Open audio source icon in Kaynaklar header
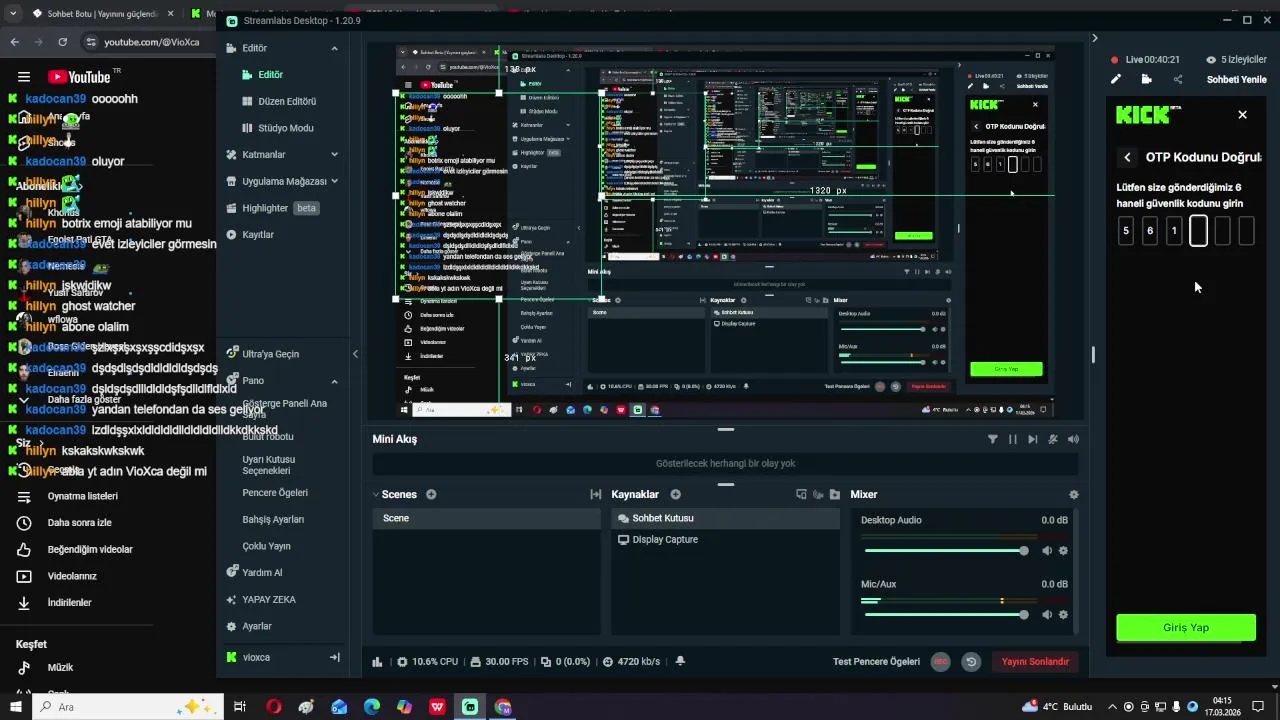The width and height of the screenshot is (1280, 720). 818,494
